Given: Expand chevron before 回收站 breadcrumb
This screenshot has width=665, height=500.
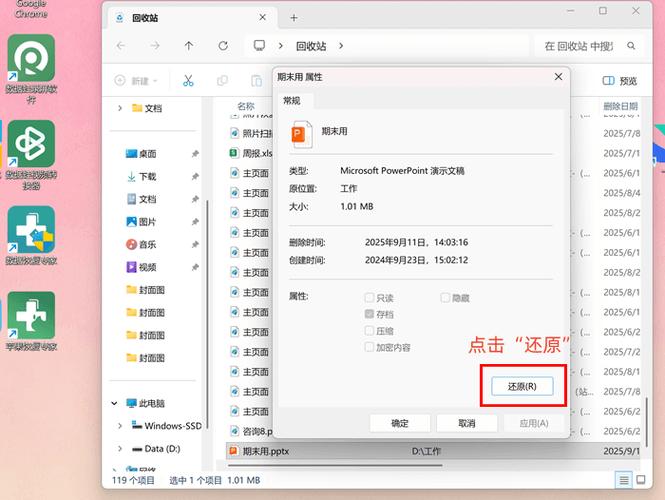Looking at the screenshot, I should click(x=280, y=46).
